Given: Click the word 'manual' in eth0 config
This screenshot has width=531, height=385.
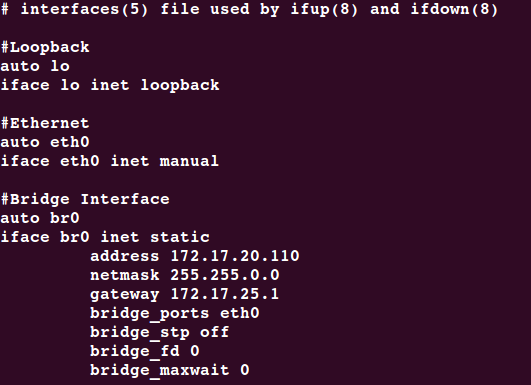Looking at the screenshot, I should [189, 161].
